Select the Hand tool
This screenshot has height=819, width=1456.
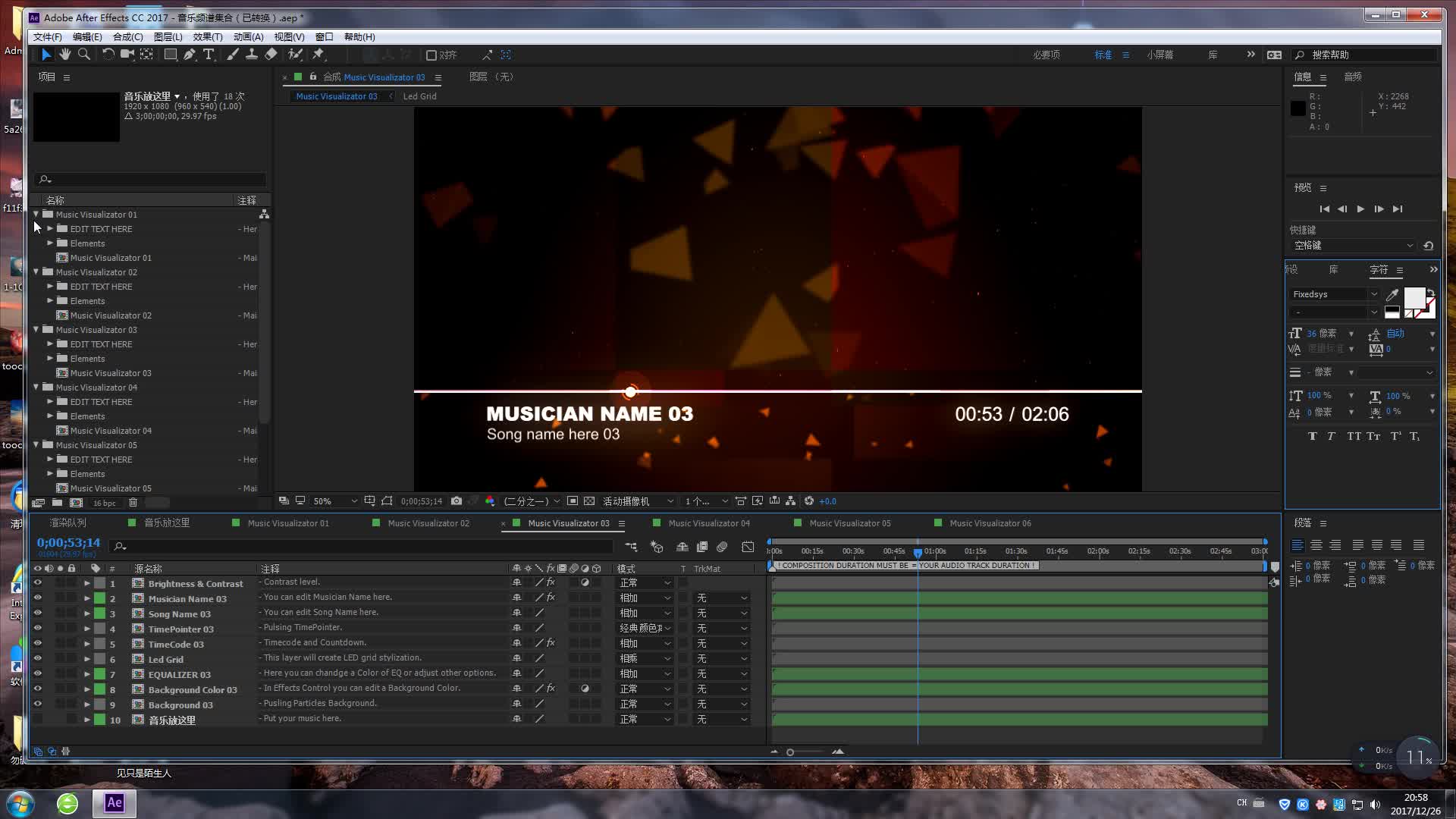pos(65,55)
